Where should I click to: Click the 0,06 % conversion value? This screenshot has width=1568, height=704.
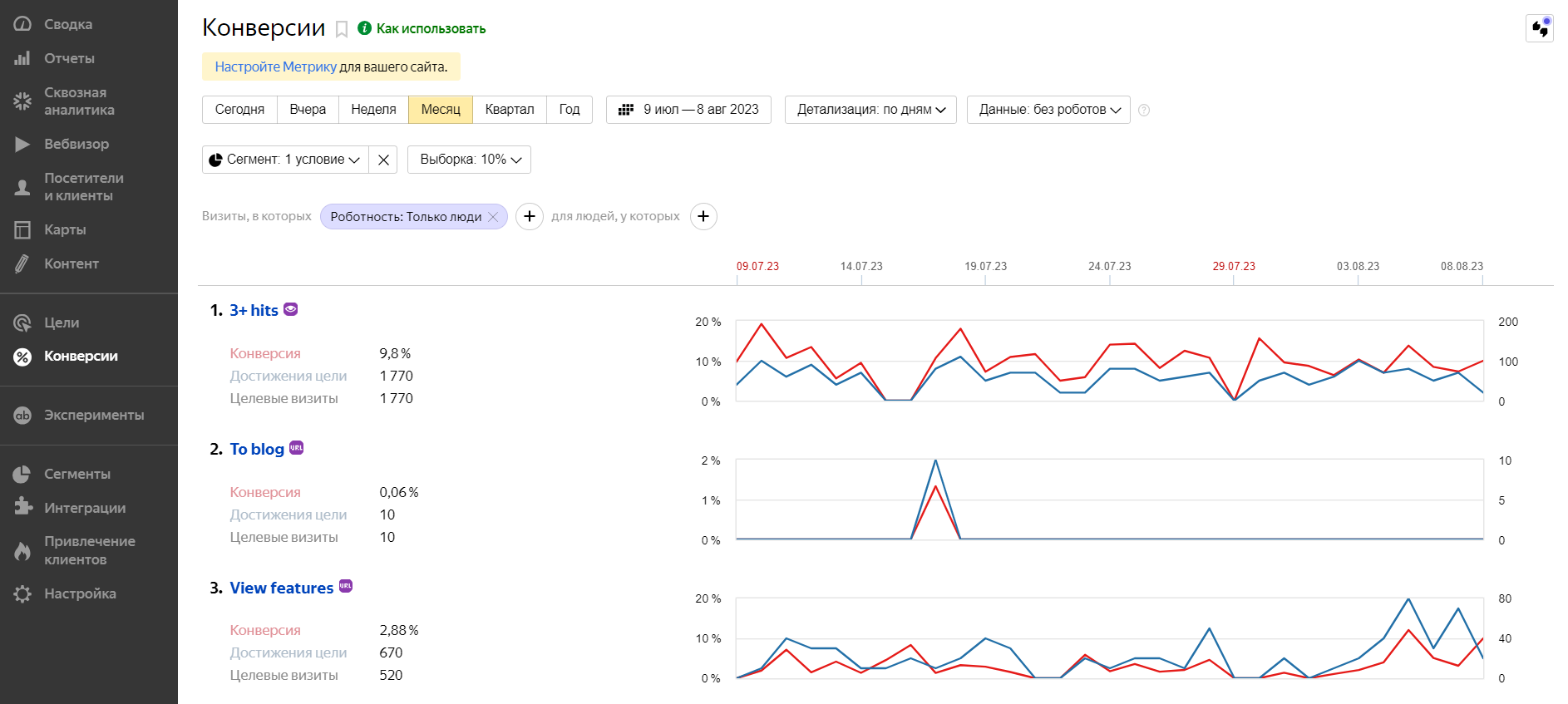[x=399, y=492]
